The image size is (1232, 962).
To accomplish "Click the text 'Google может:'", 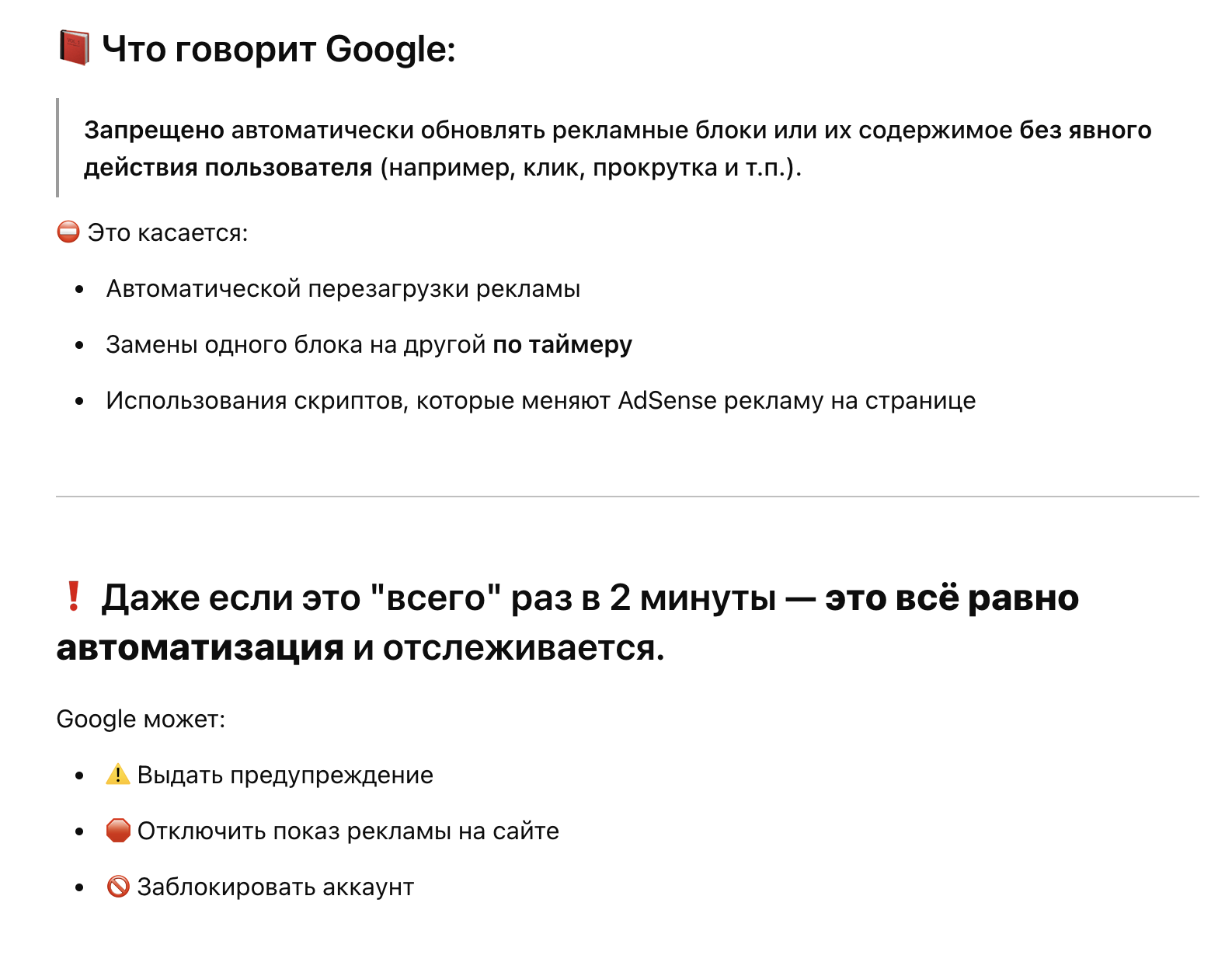I will point(141,719).
